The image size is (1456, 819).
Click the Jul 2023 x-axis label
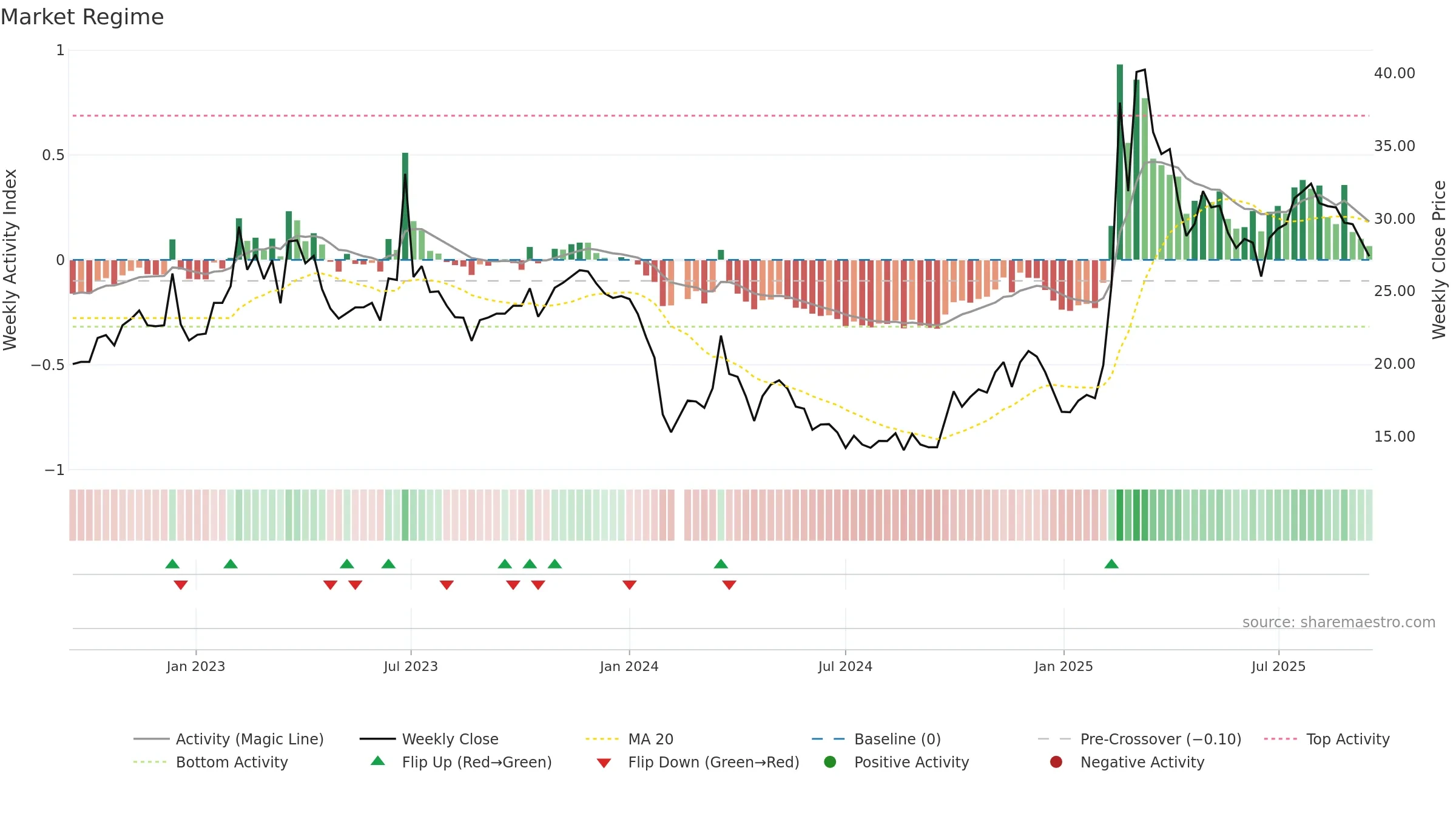point(411,666)
